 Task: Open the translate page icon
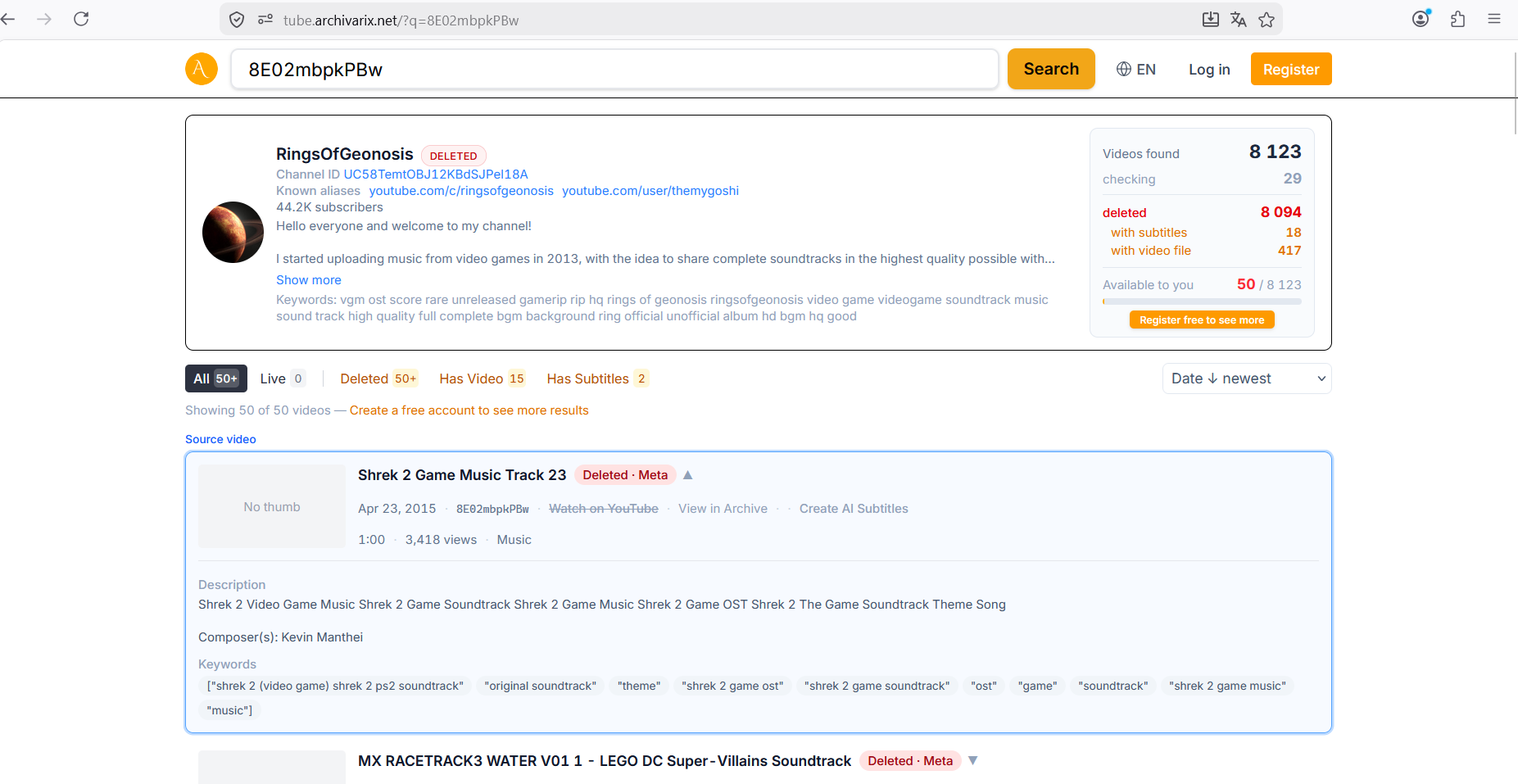(x=1238, y=20)
